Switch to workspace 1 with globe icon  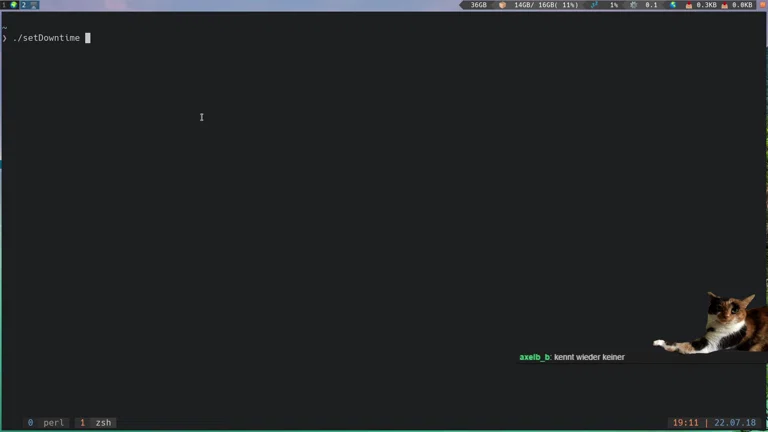click(9, 5)
